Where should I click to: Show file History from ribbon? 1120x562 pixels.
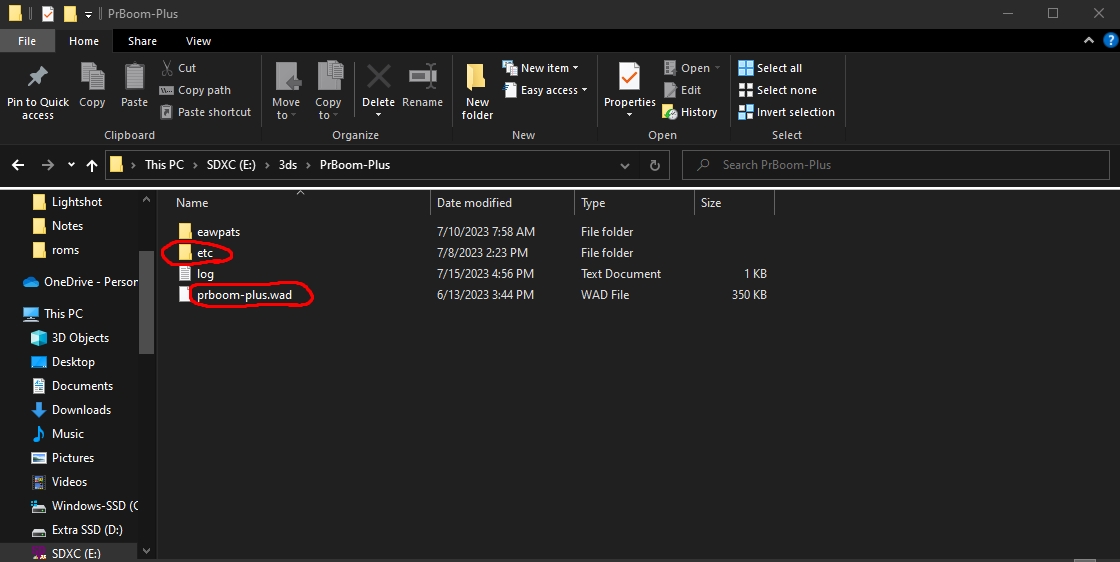point(690,112)
